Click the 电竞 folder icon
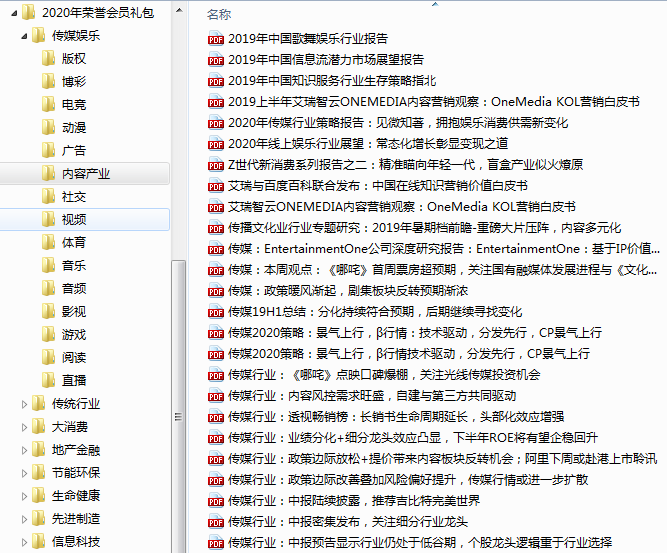 pos(48,104)
